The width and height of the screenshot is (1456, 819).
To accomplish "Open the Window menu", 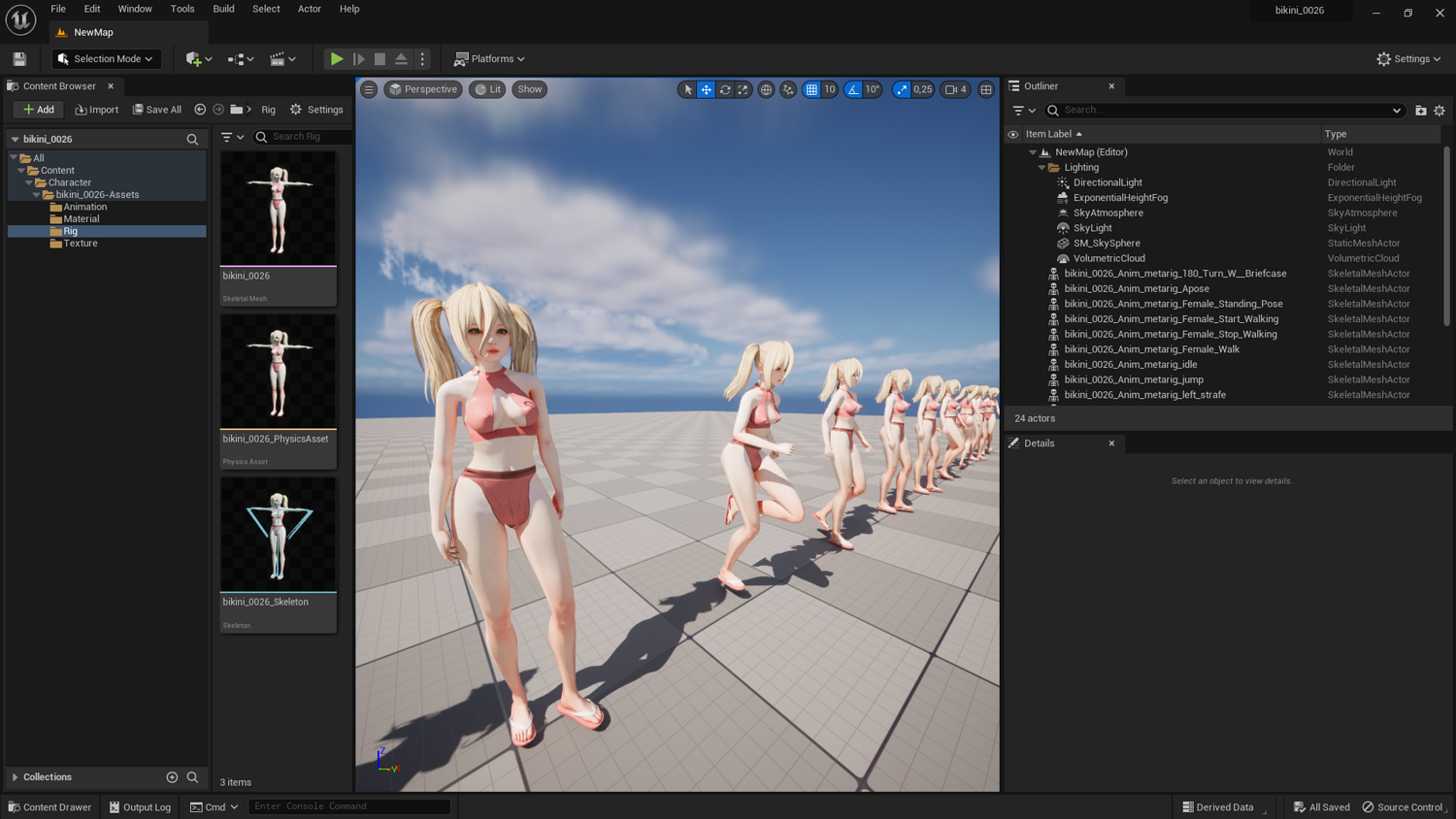I will coord(135,9).
